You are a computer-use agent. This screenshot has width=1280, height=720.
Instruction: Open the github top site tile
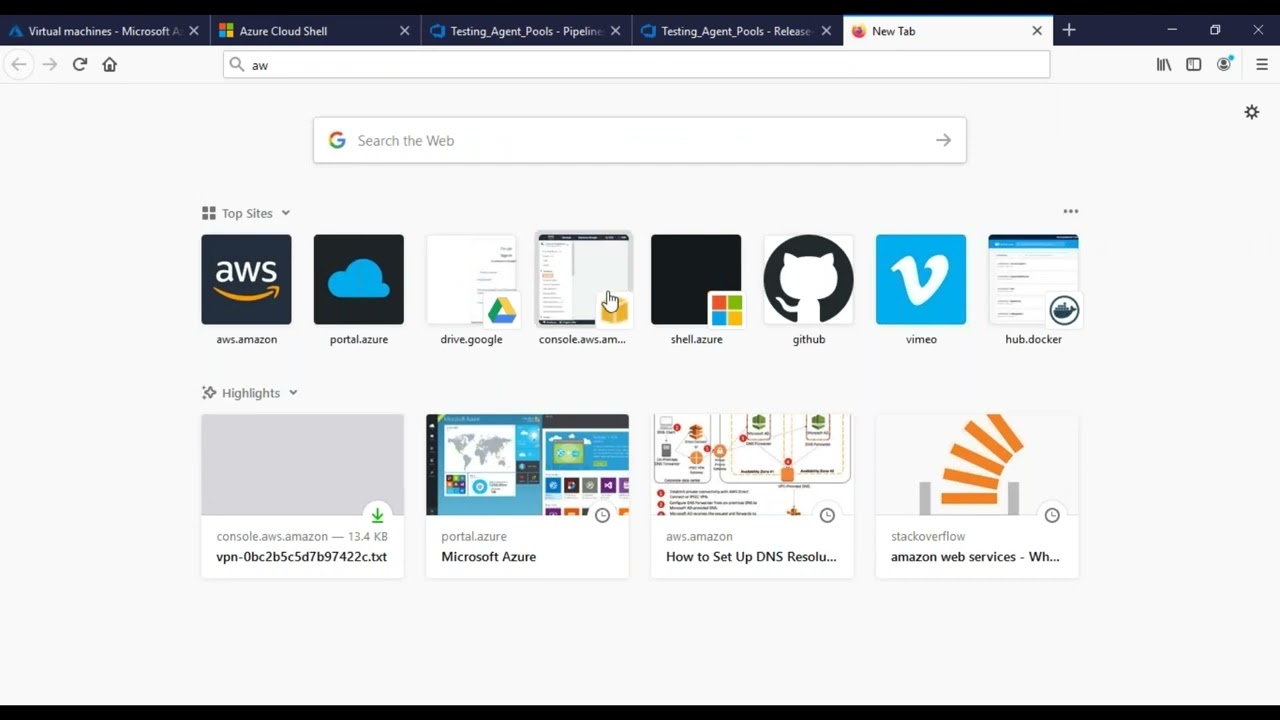[809, 280]
